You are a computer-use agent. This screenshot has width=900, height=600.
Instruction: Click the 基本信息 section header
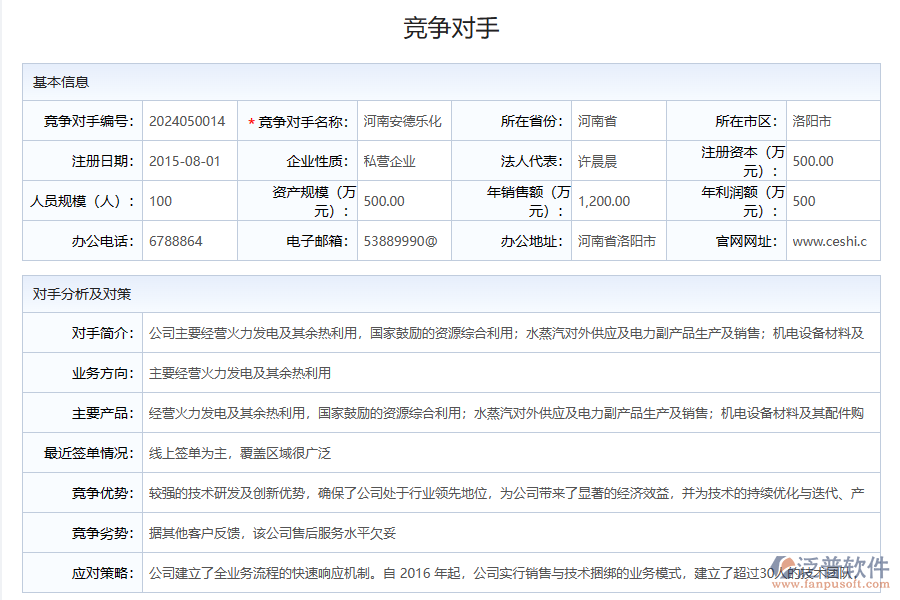pos(60,82)
